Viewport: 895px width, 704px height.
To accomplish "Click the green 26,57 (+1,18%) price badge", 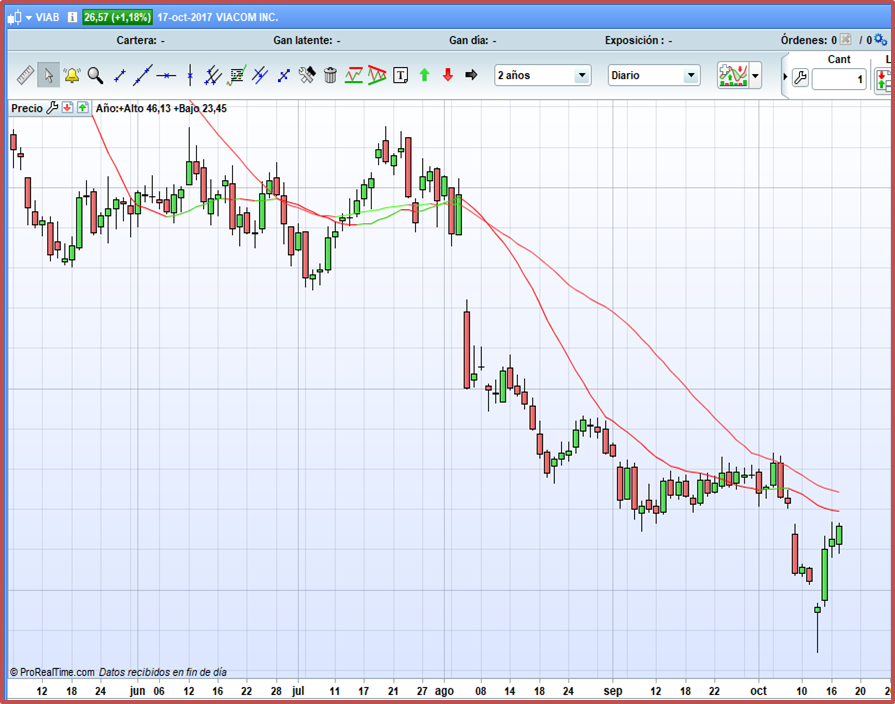I will 117,17.
